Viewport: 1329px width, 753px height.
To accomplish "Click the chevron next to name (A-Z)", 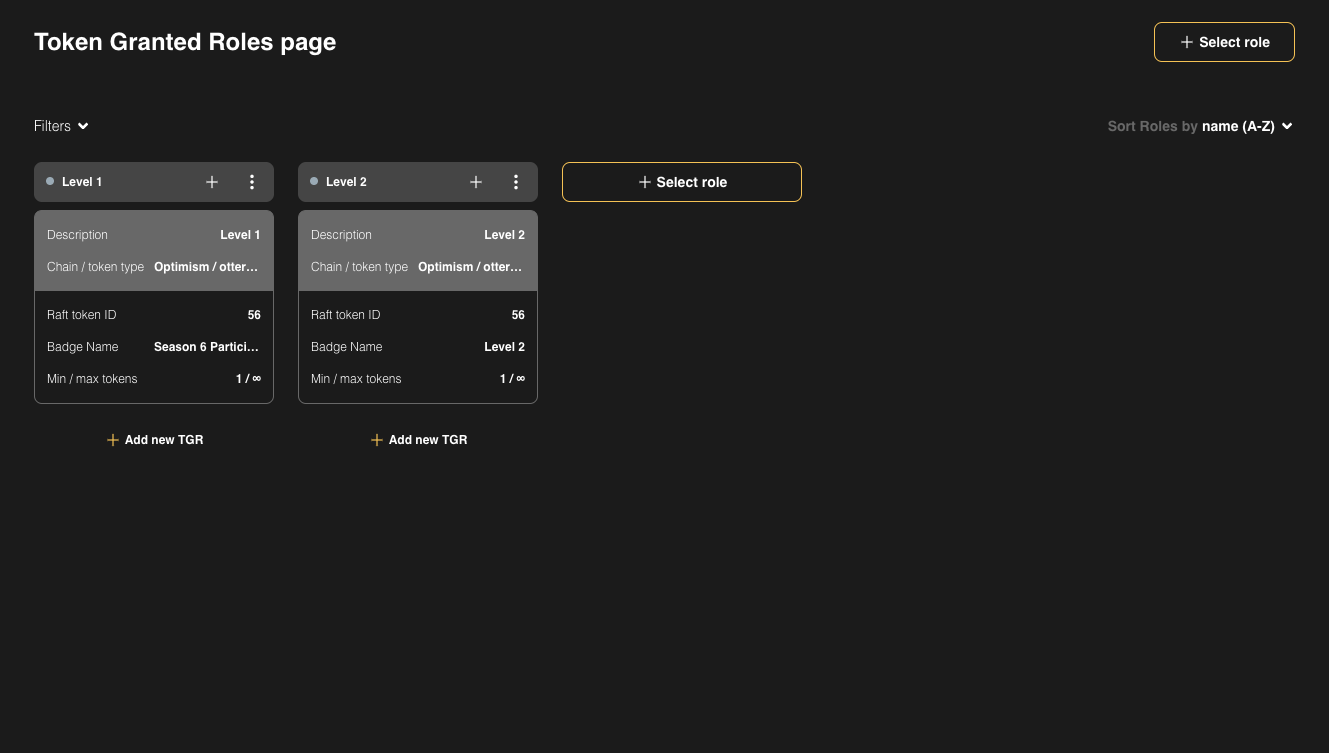I will 1287,126.
